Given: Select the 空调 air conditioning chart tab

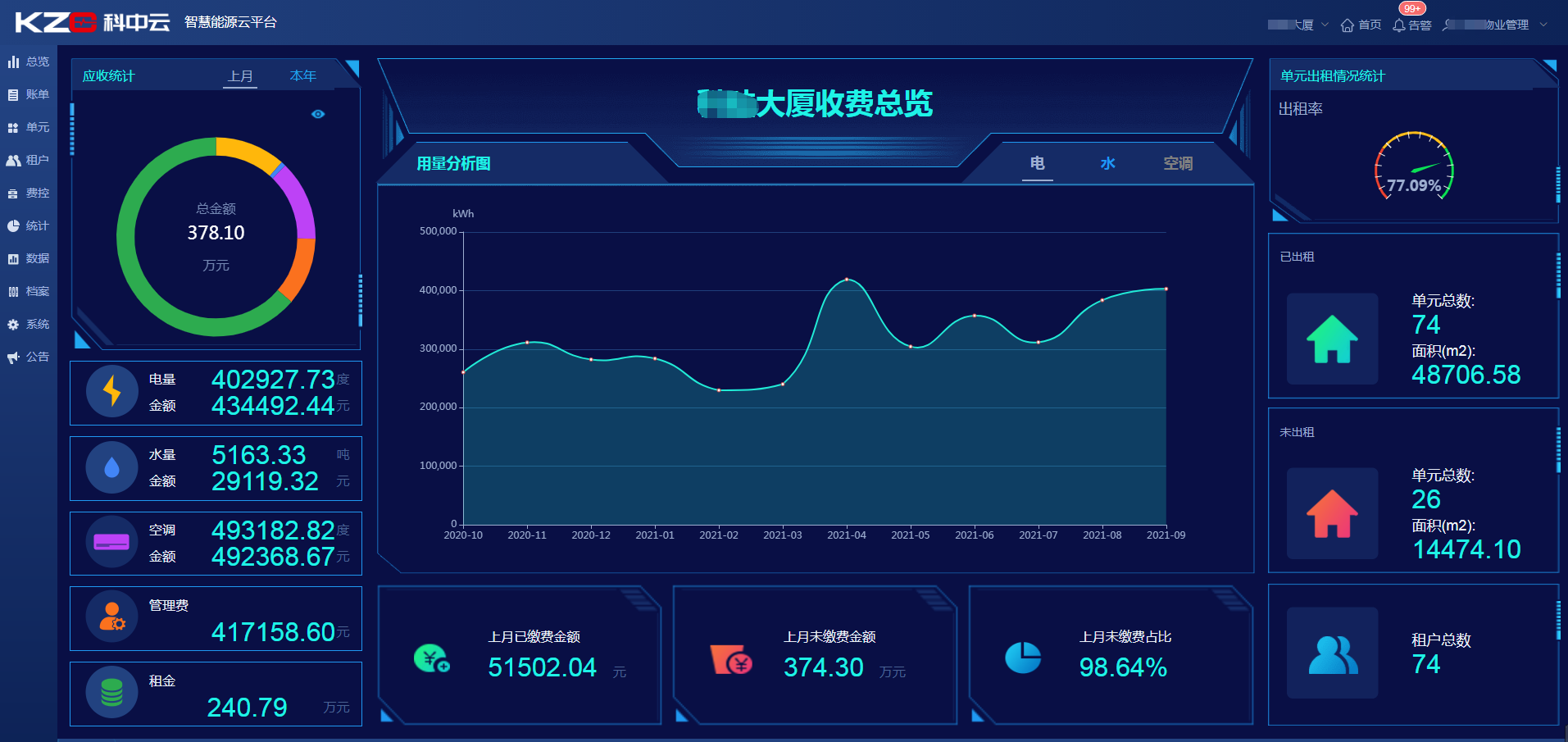Looking at the screenshot, I should click(x=1178, y=163).
